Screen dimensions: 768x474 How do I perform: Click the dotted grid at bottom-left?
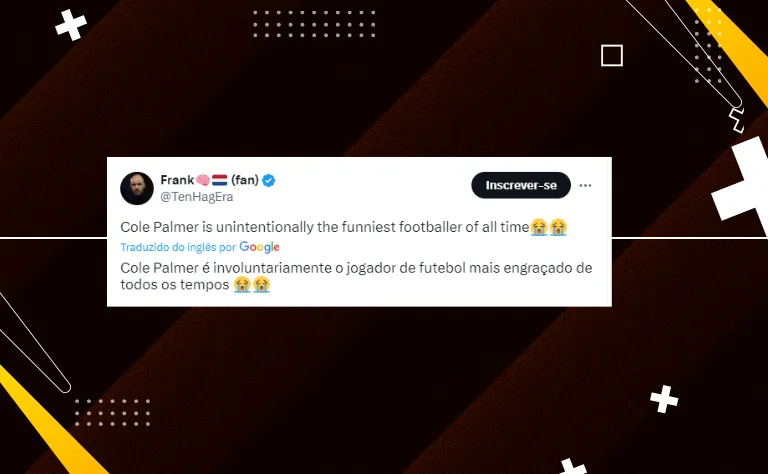(x=112, y=412)
